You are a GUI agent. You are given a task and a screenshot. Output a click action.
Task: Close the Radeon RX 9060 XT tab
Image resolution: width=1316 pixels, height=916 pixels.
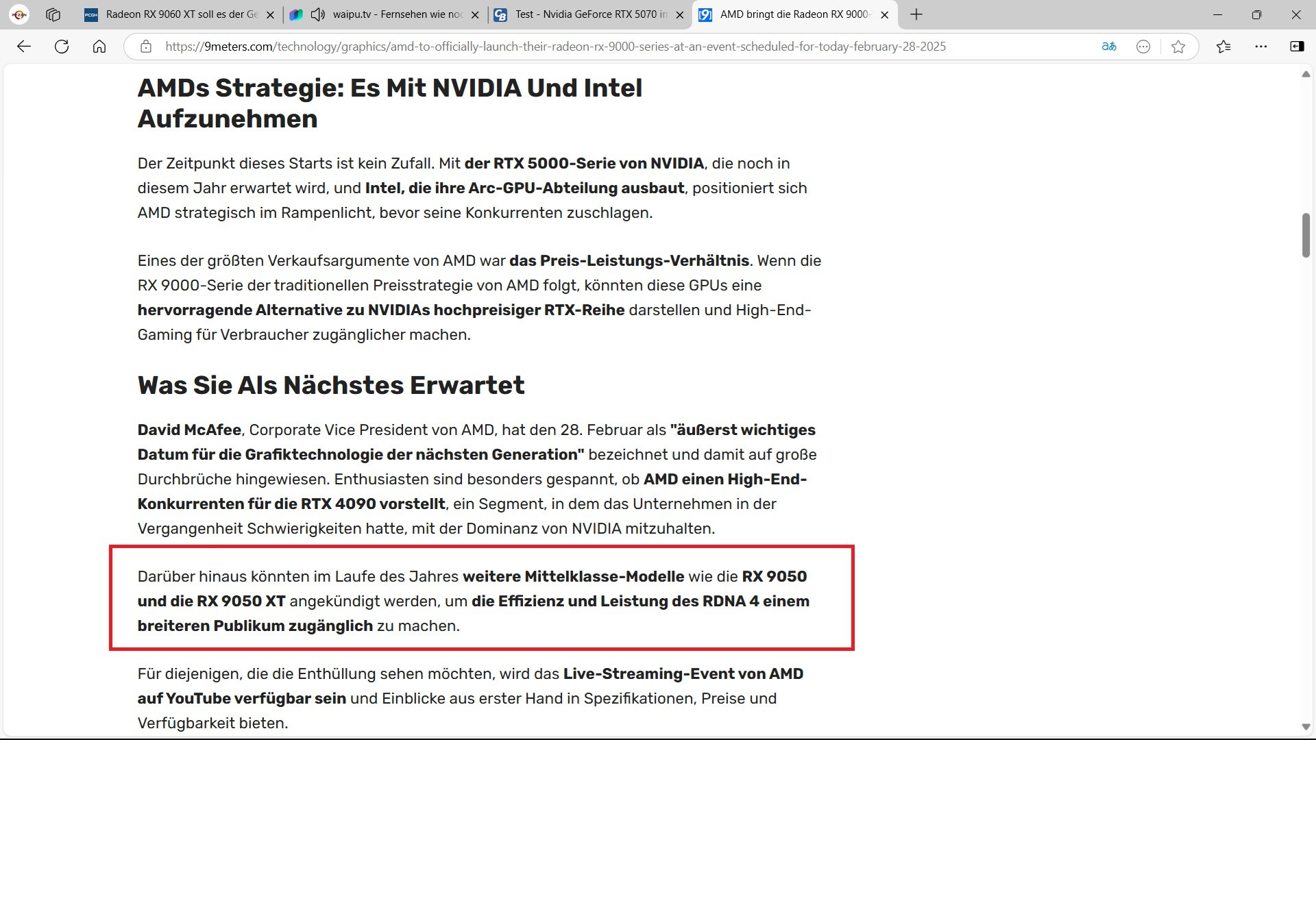tap(270, 14)
